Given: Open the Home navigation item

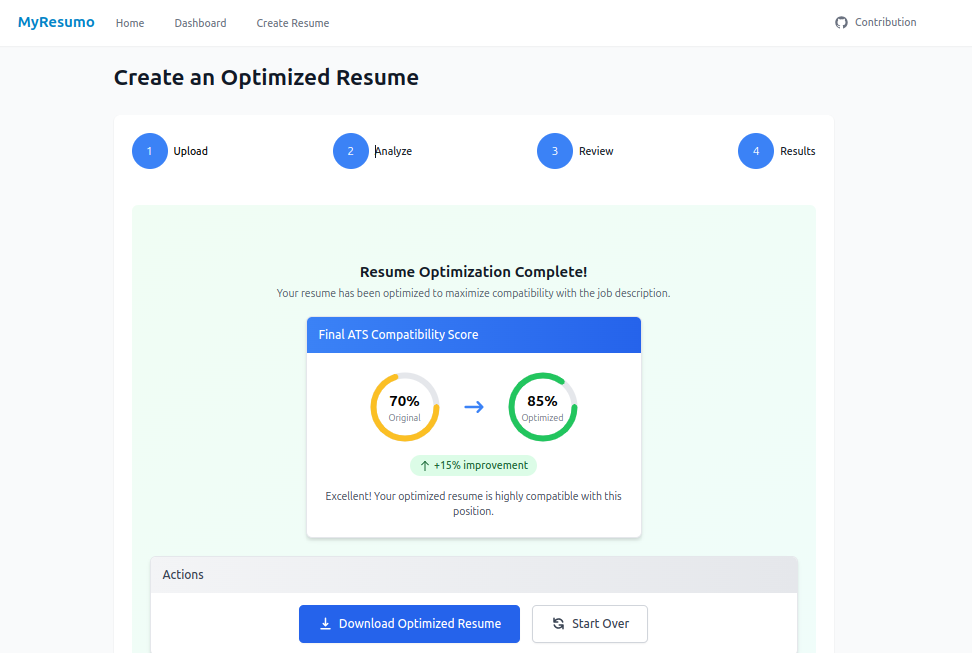Looking at the screenshot, I should [x=129, y=22].
